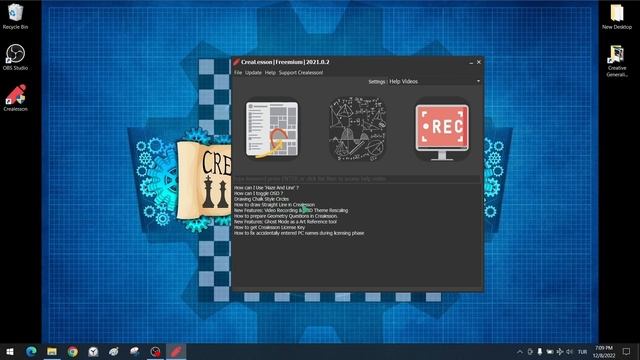Launch Google Chrome from the taskbar

[73, 351]
